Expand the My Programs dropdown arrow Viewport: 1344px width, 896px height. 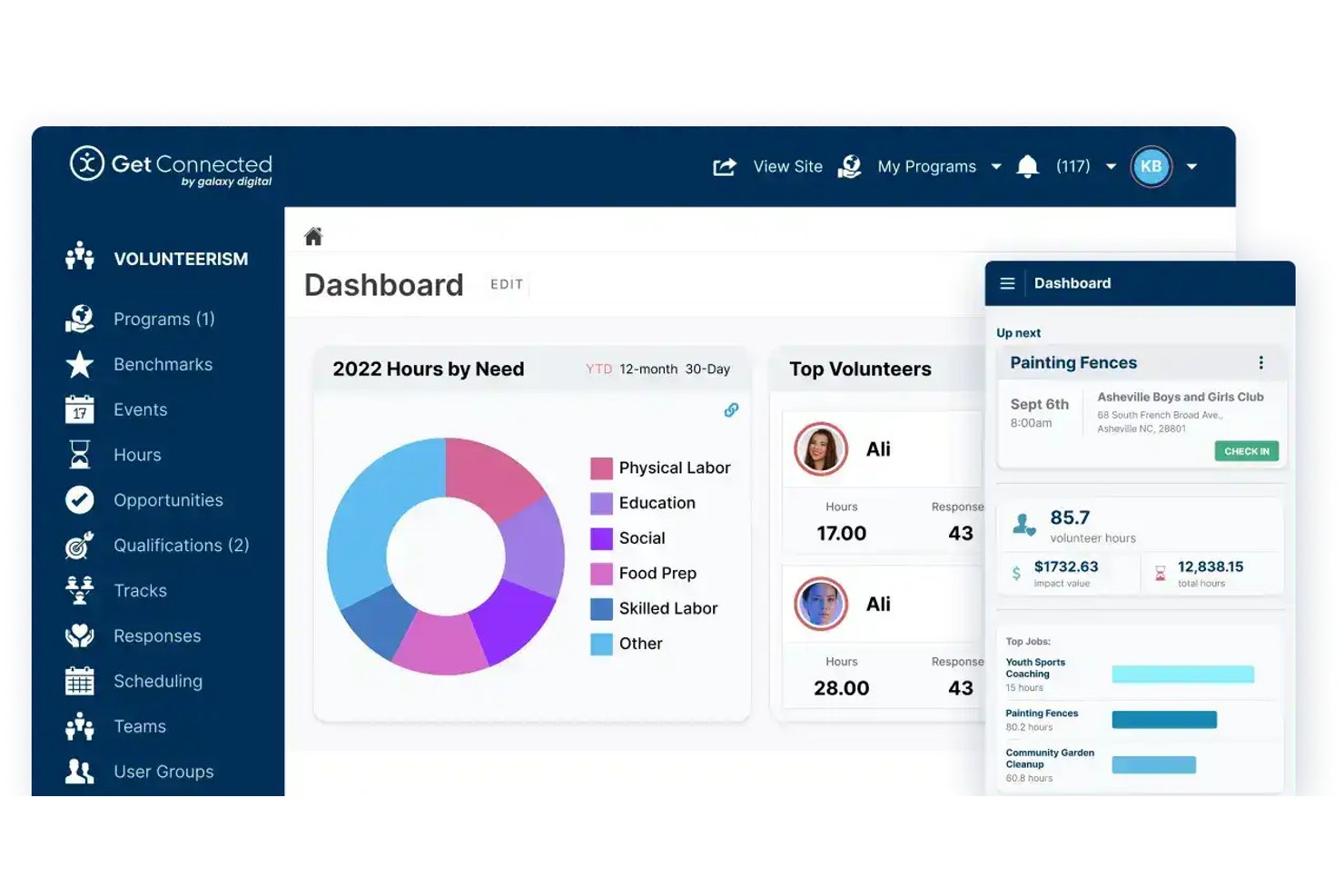pyautogui.click(x=996, y=167)
